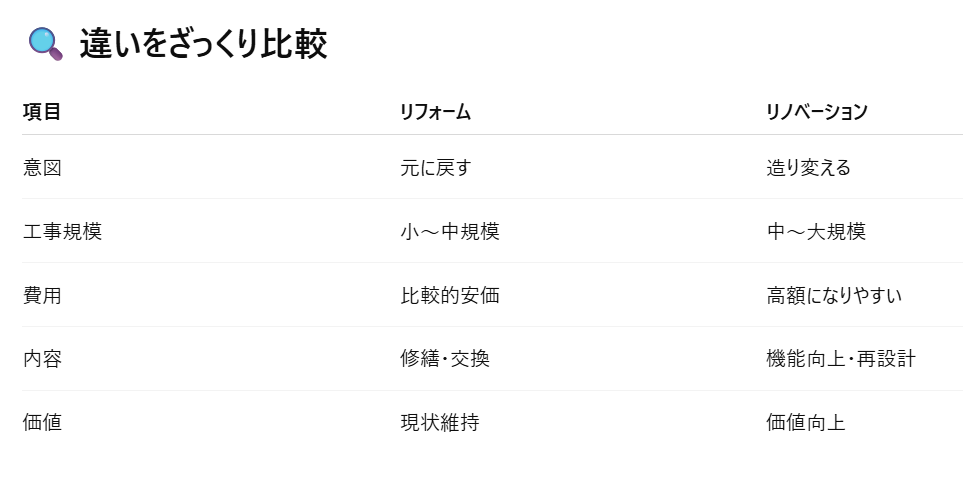
Task: Click the 中～大規模 cell
Action: 816,231
